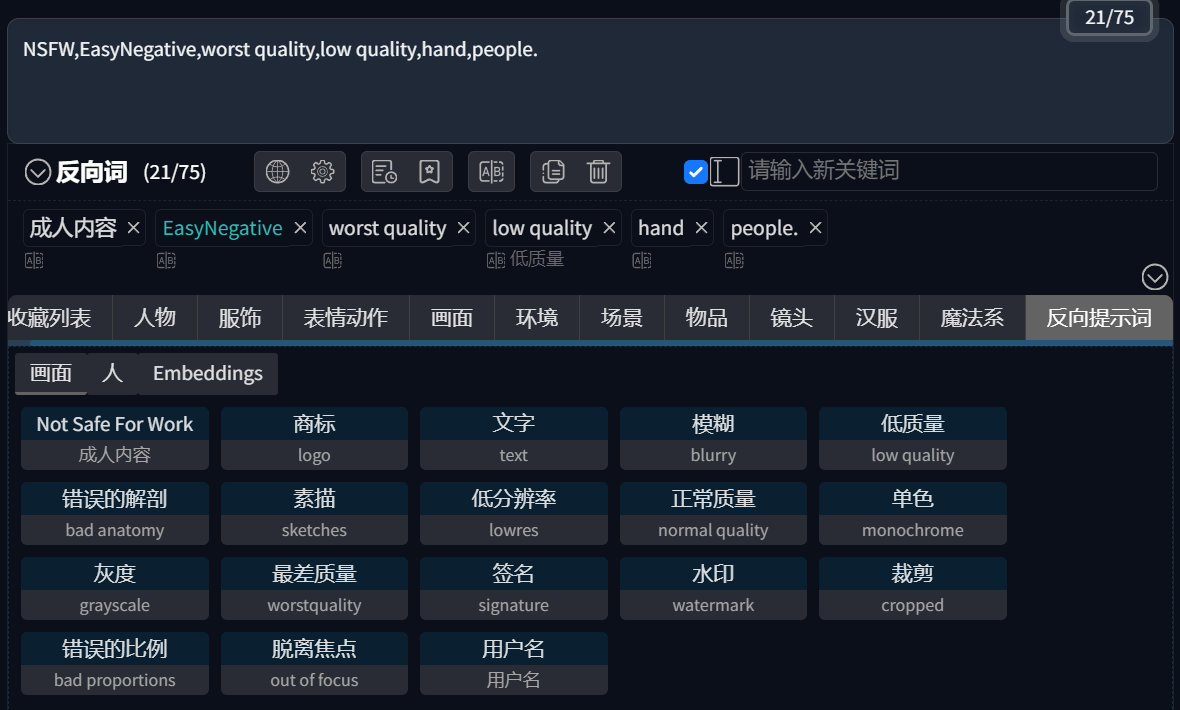Translate the 'hand' tag icon below it
This screenshot has width=1180, height=710.
coord(642,261)
